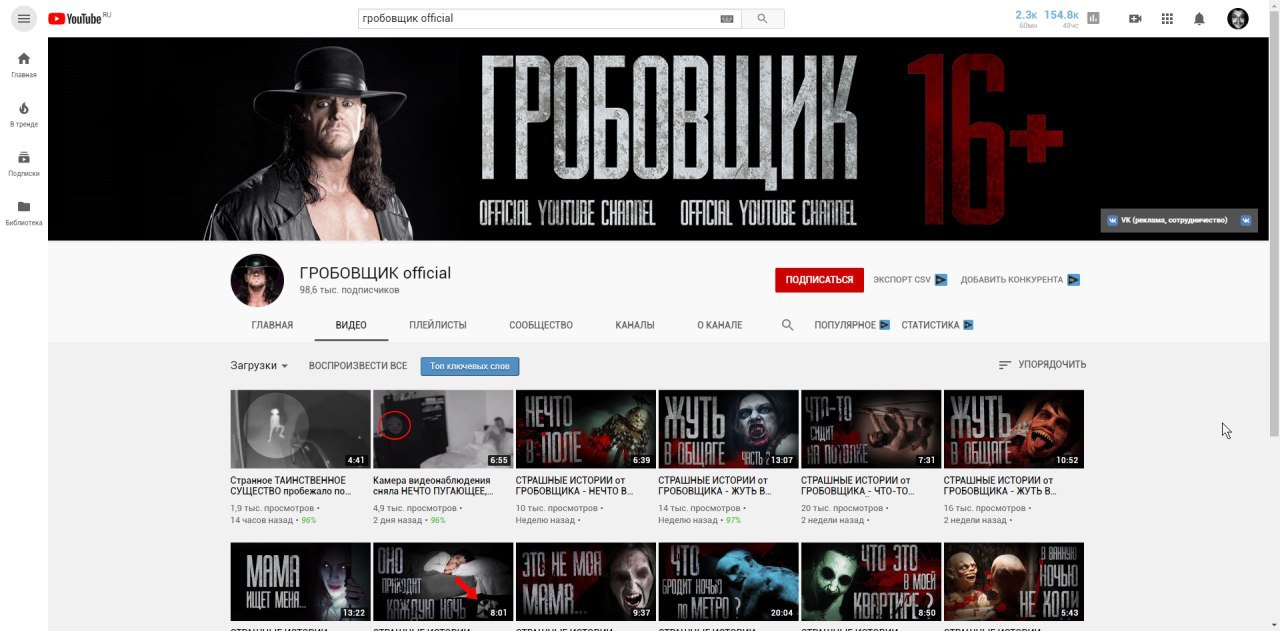Open notifications bell
The image size is (1280, 631).
(x=1199, y=18)
